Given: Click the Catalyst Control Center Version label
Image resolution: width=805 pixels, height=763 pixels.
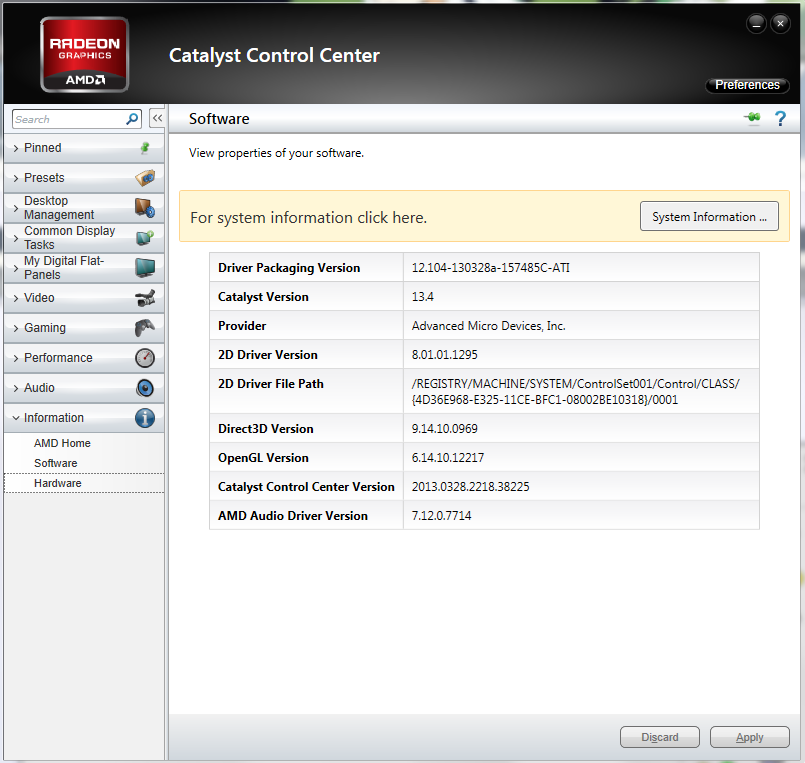Looking at the screenshot, I should tap(306, 487).
